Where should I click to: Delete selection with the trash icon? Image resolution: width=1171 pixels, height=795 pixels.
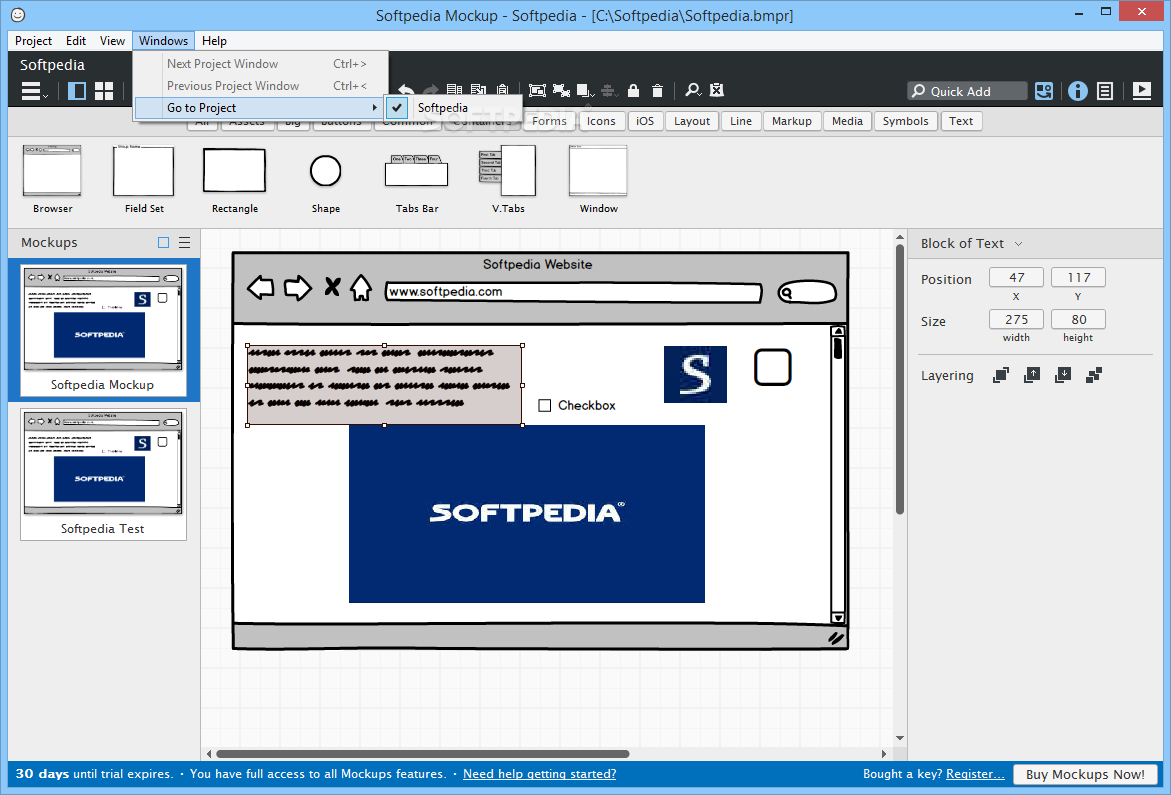coord(657,90)
